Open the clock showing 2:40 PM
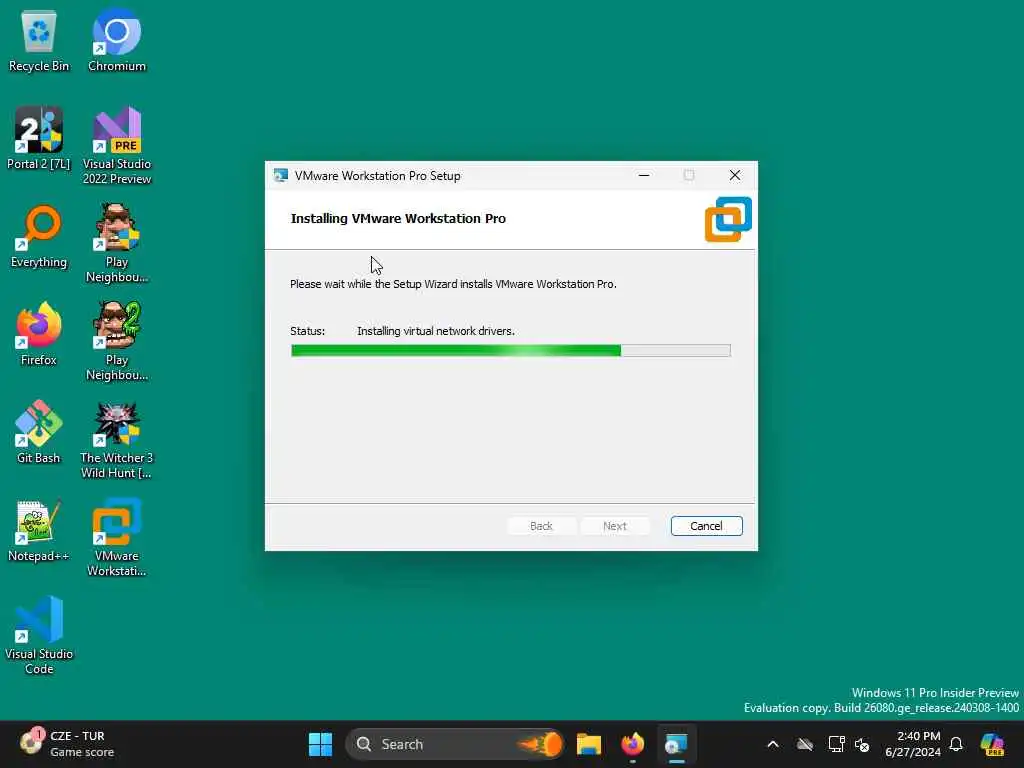Viewport: 1024px width, 768px height. (913, 744)
